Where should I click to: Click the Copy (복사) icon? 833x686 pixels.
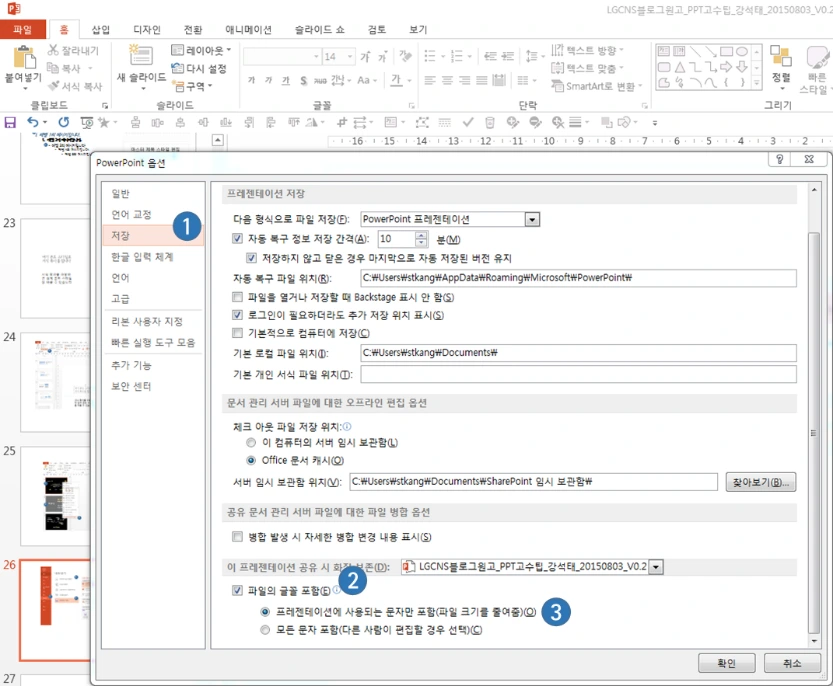click(53, 68)
